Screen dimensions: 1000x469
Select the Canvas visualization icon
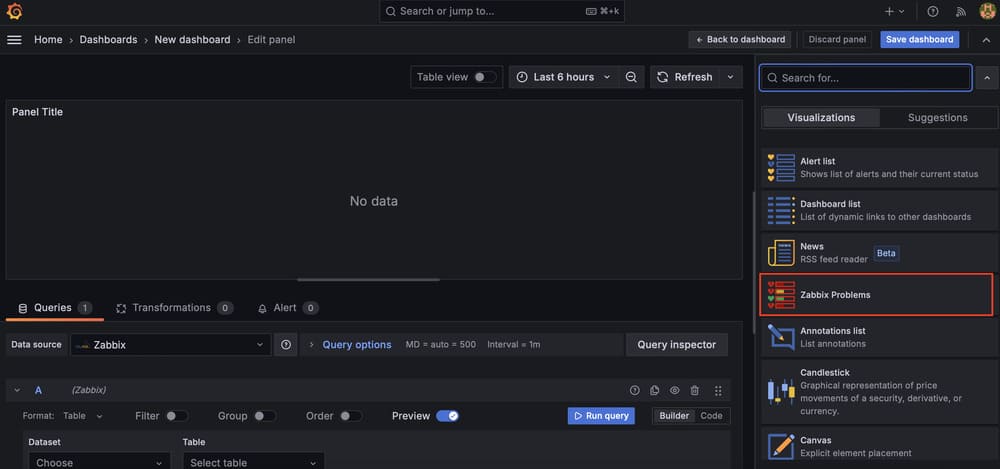tap(781, 447)
